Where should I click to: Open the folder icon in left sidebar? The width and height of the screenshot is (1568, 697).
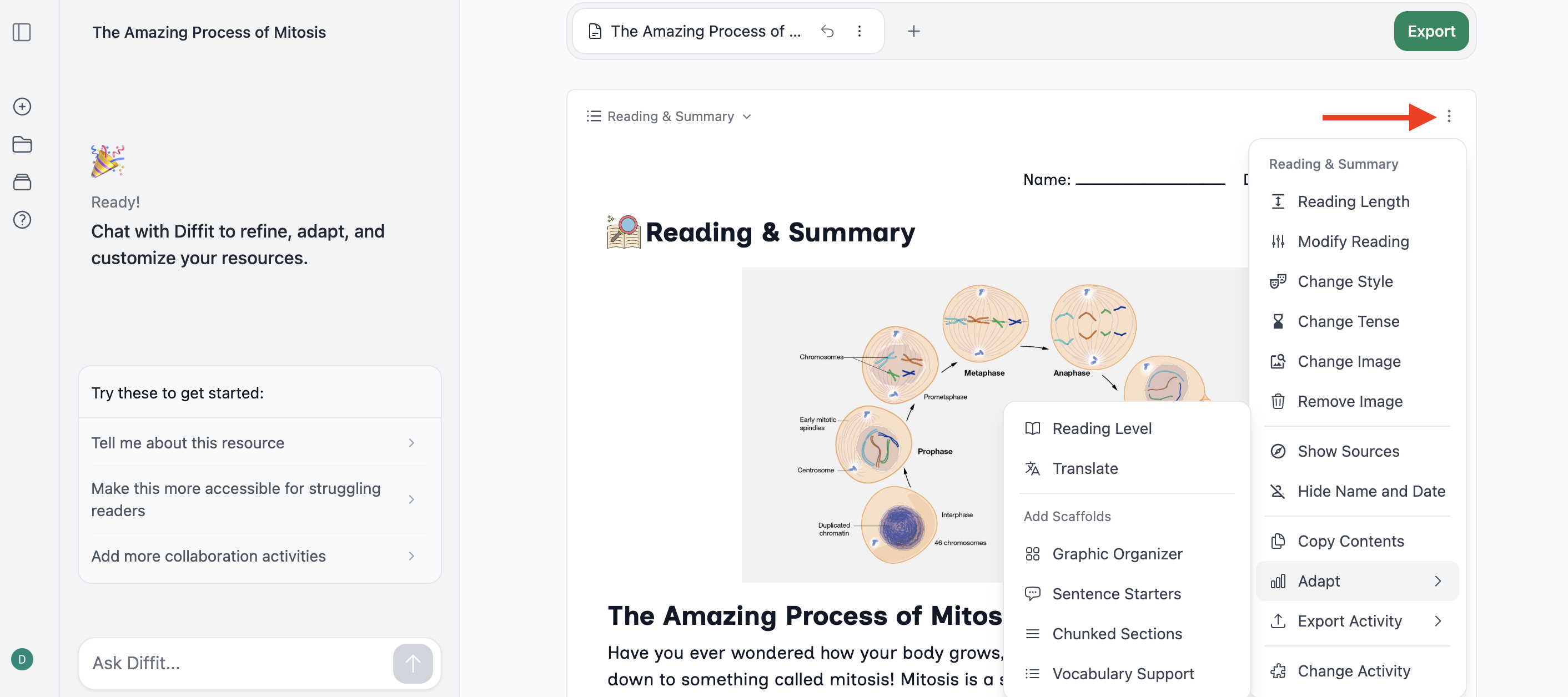coord(22,144)
